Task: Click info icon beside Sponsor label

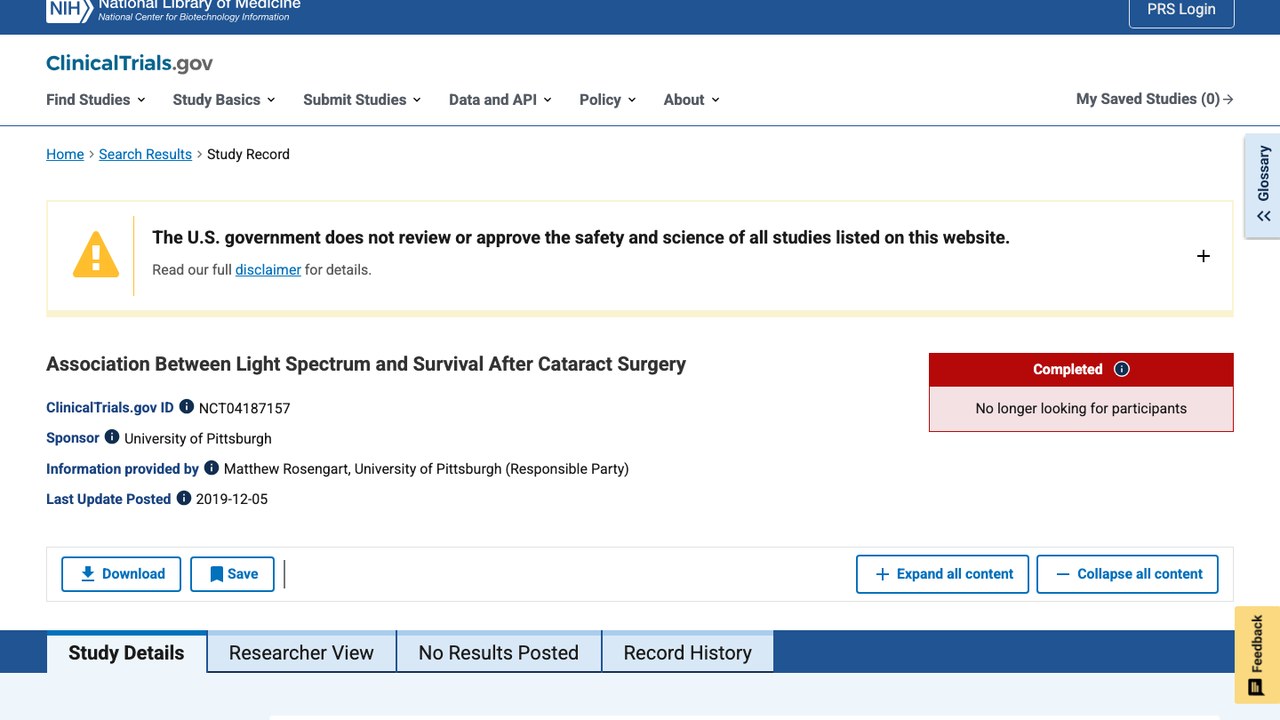Action: tap(112, 437)
